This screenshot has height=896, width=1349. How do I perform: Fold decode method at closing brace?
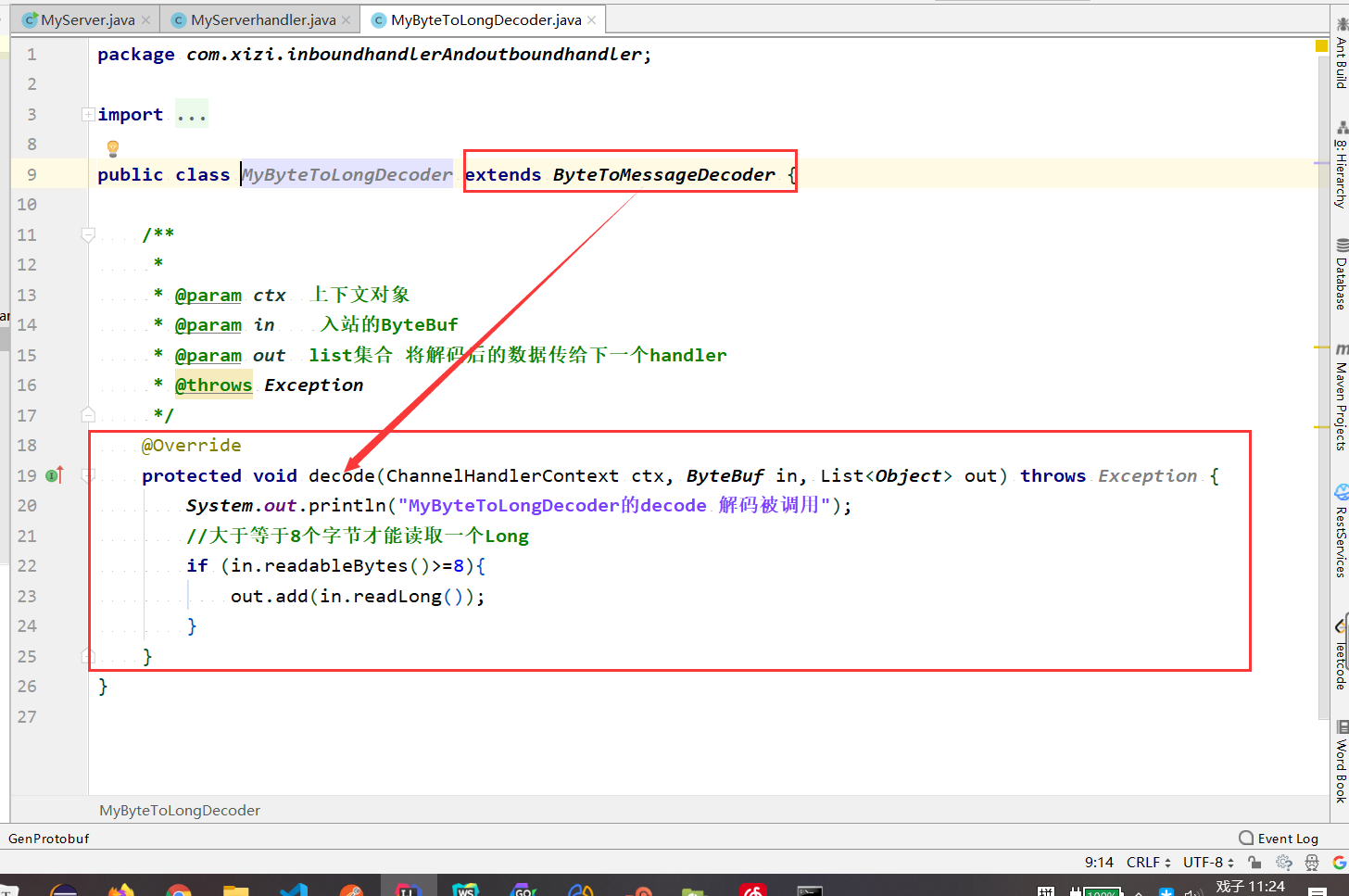(x=88, y=656)
